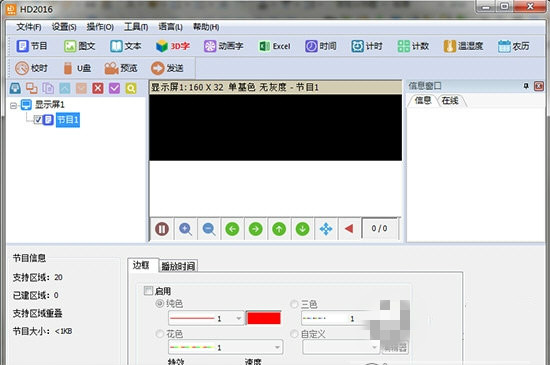Insert a 图文 image-text area

coord(80,46)
